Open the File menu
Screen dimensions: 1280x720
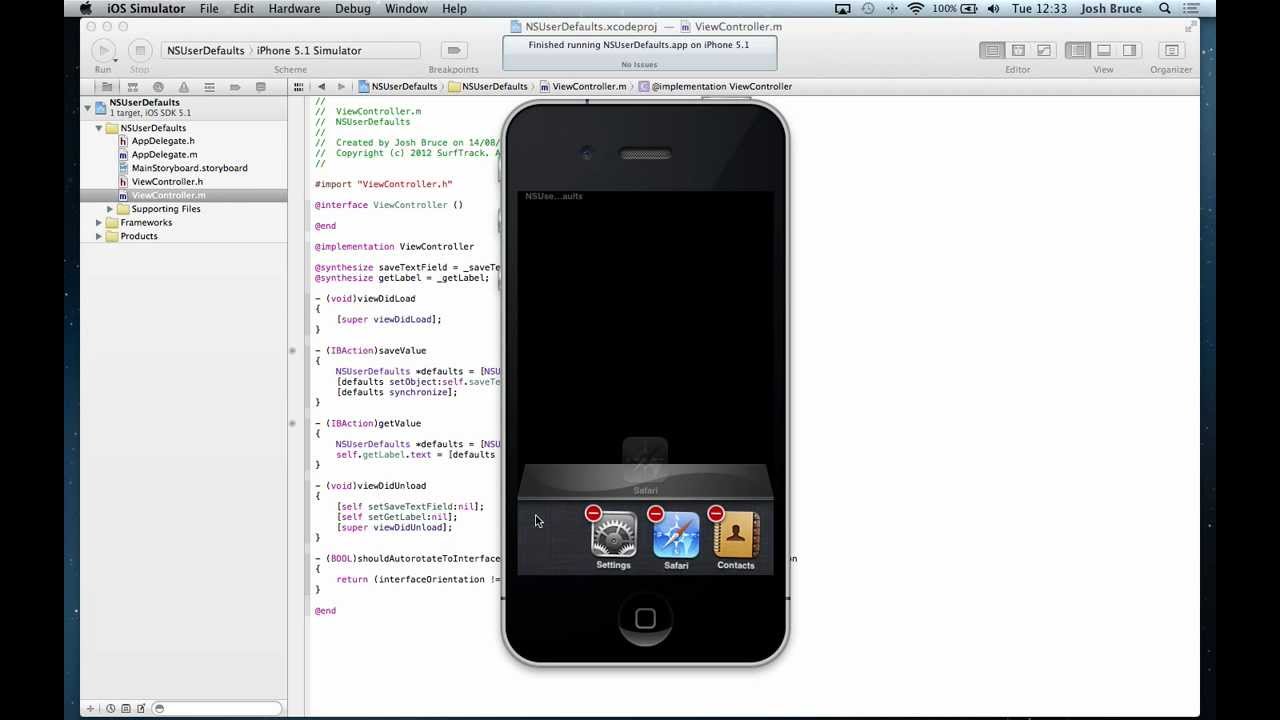[x=209, y=9]
